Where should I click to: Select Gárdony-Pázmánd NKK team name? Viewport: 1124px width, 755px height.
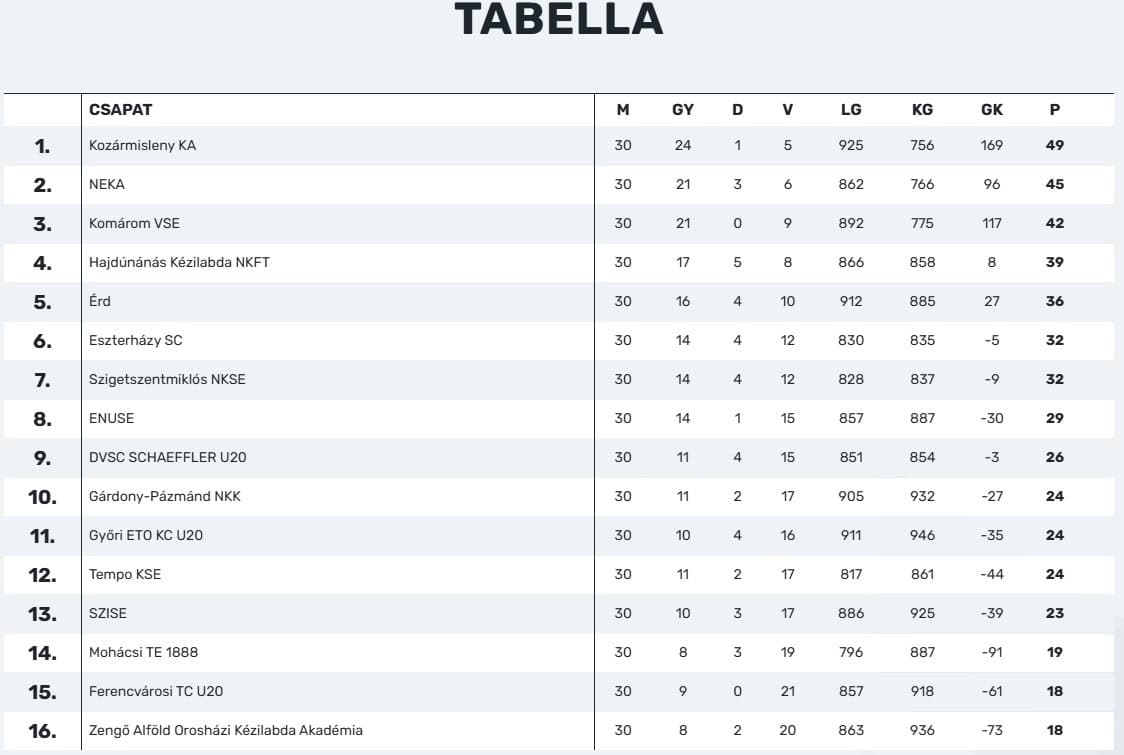(x=165, y=496)
